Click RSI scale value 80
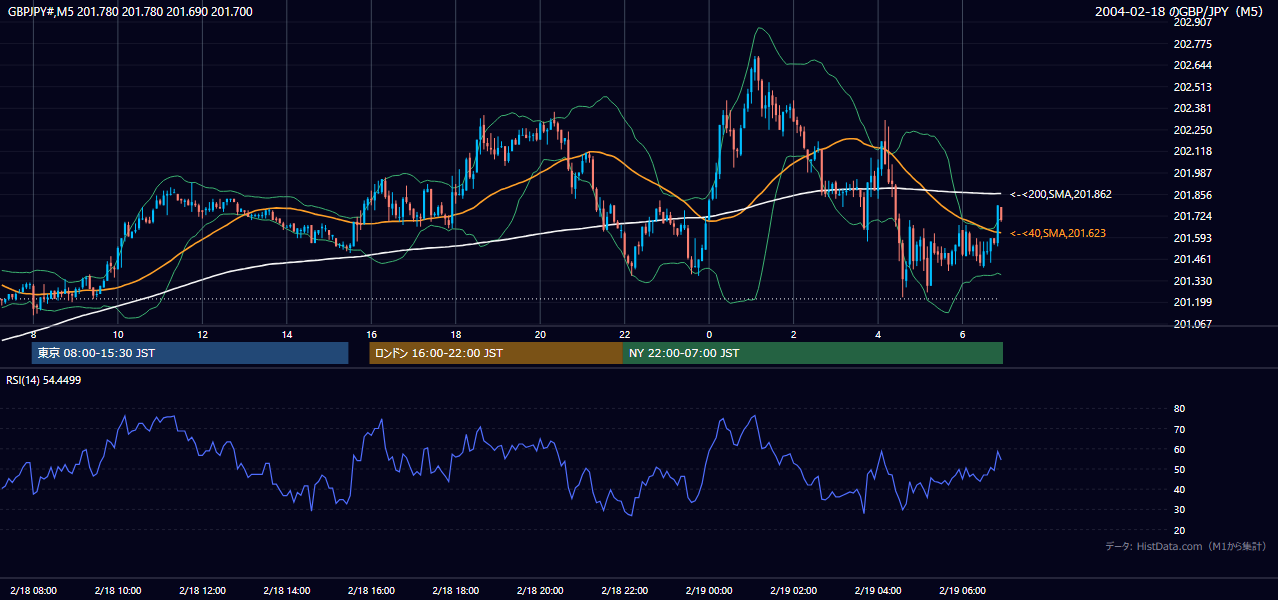 point(1179,409)
